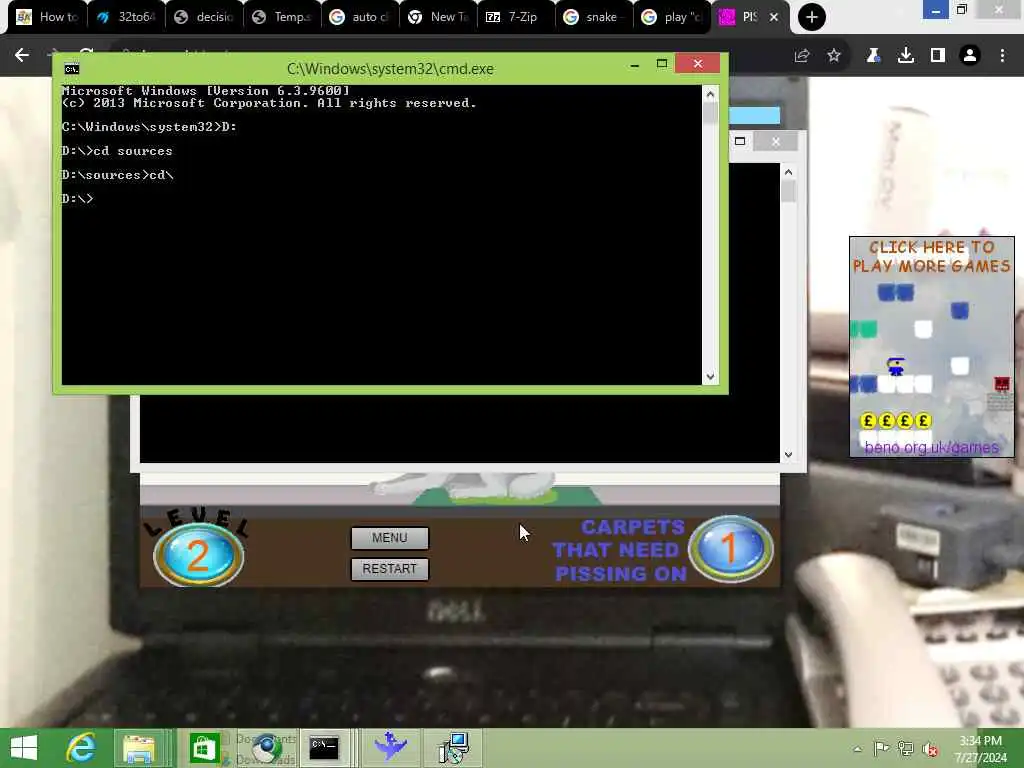This screenshot has width=1024, height=768.
Task: Open the Action Center flag icon
Action: (881, 748)
